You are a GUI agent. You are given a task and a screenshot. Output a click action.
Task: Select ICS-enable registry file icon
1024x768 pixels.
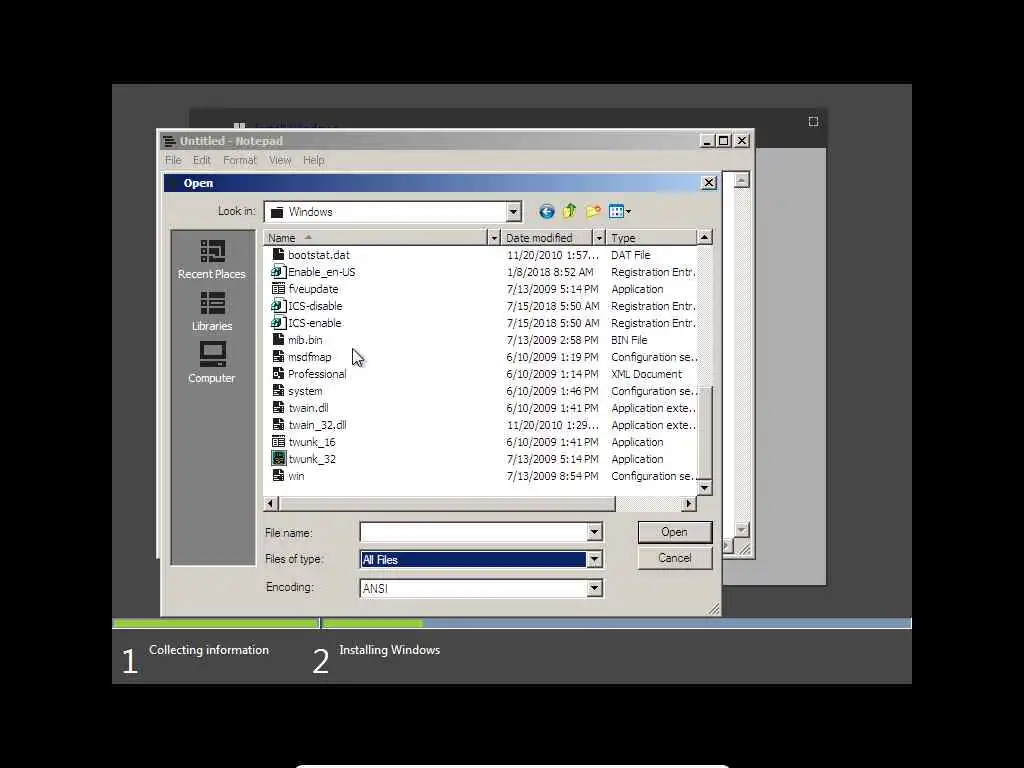point(278,323)
